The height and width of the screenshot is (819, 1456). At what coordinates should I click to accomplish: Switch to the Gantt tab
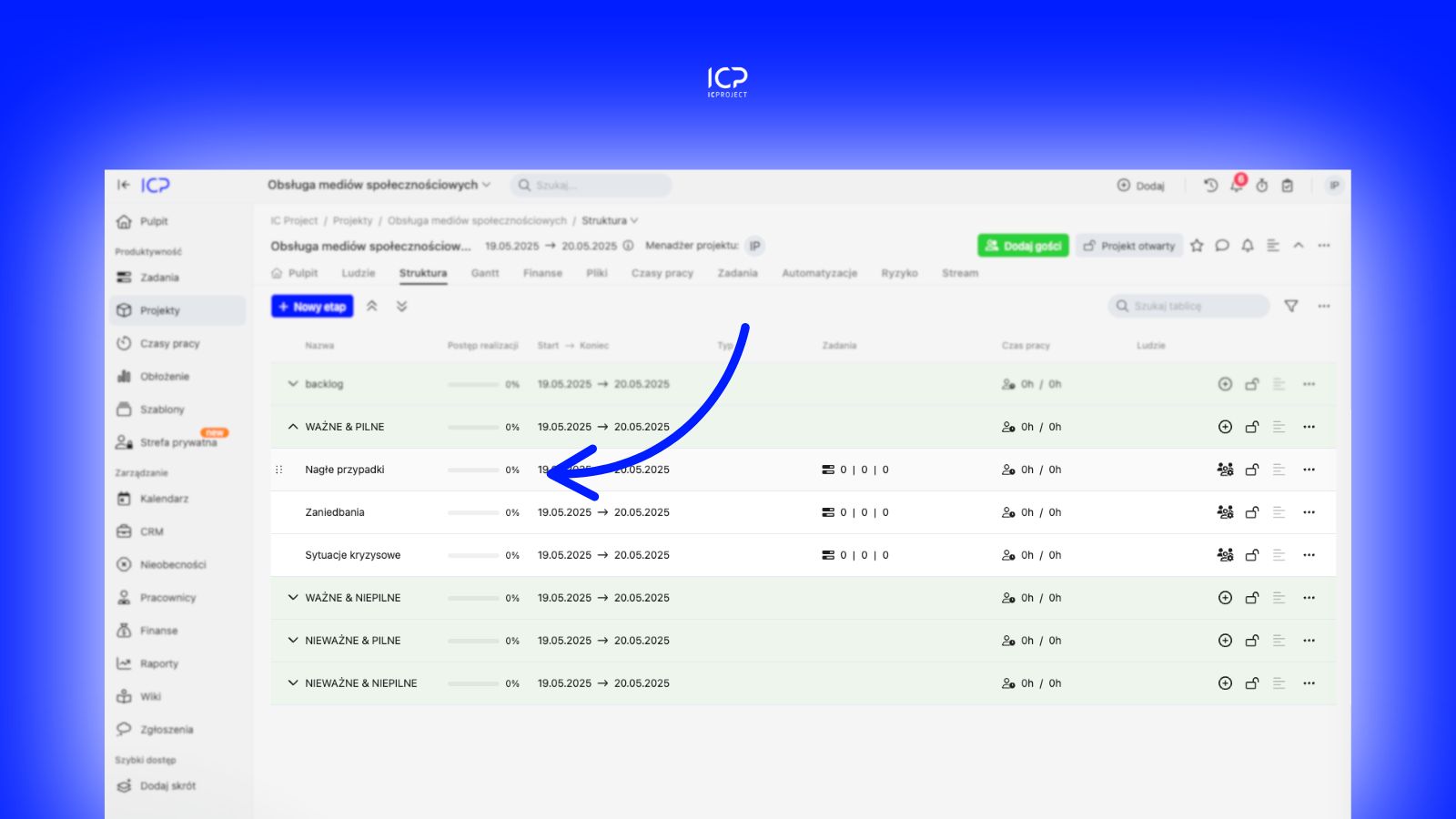point(485,273)
